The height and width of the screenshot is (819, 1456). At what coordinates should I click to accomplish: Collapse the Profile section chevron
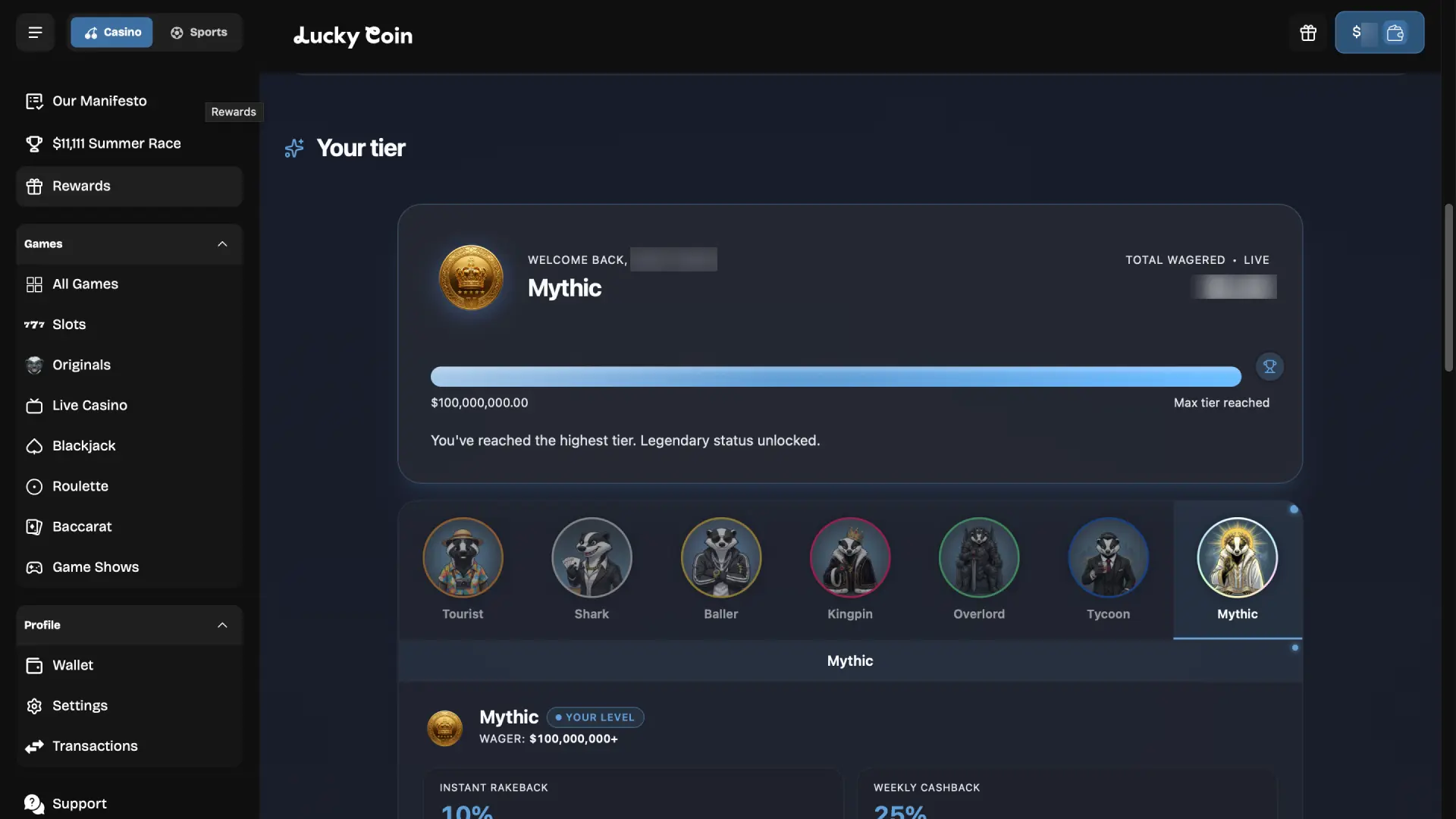pyautogui.click(x=222, y=626)
